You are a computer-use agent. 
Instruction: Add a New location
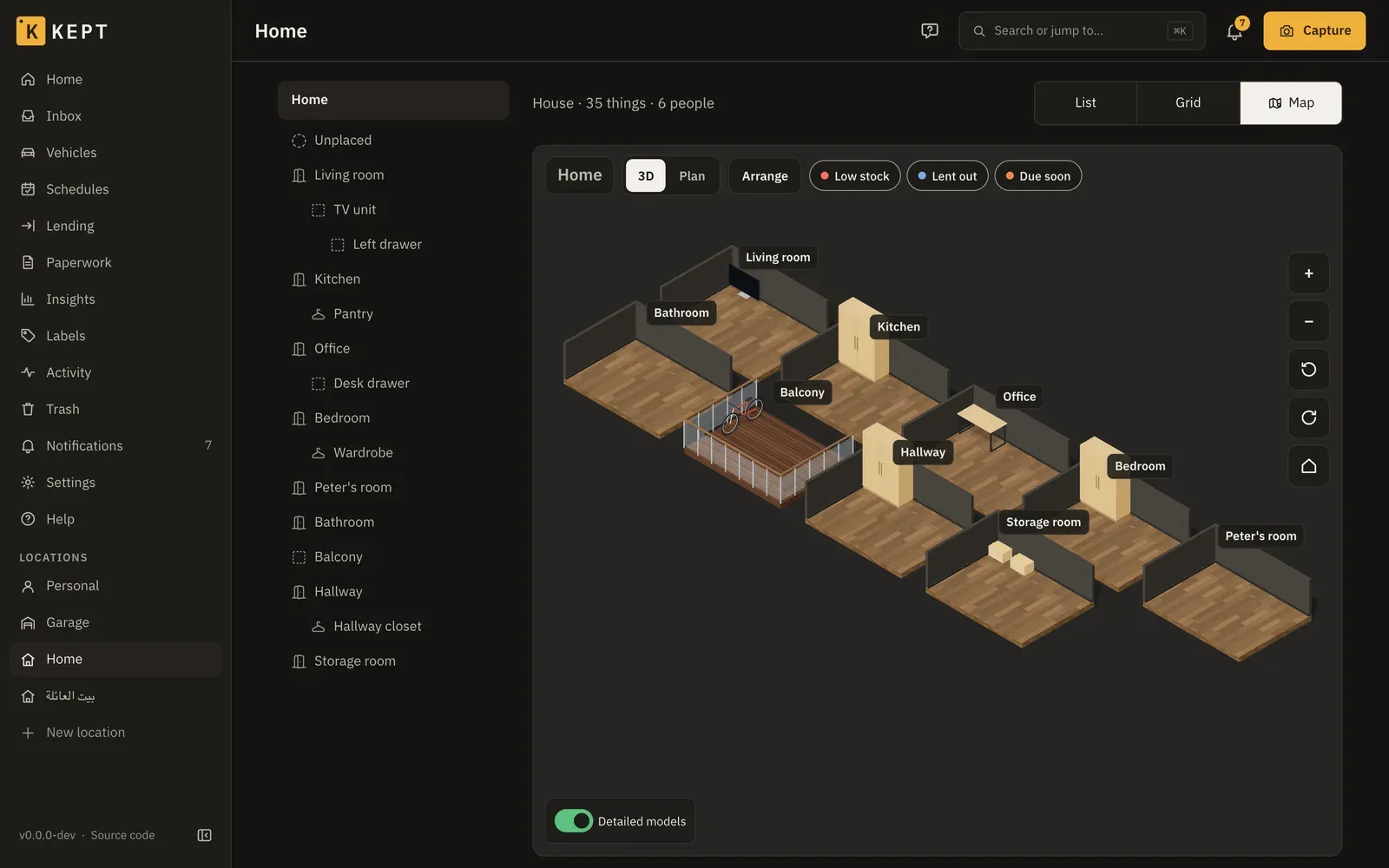coord(115,733)
